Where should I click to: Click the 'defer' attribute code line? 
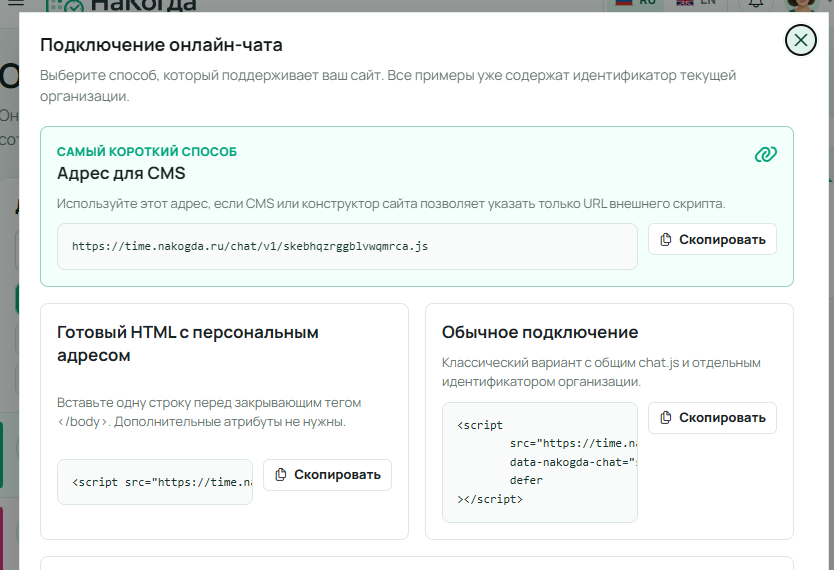tap(526, 480)
